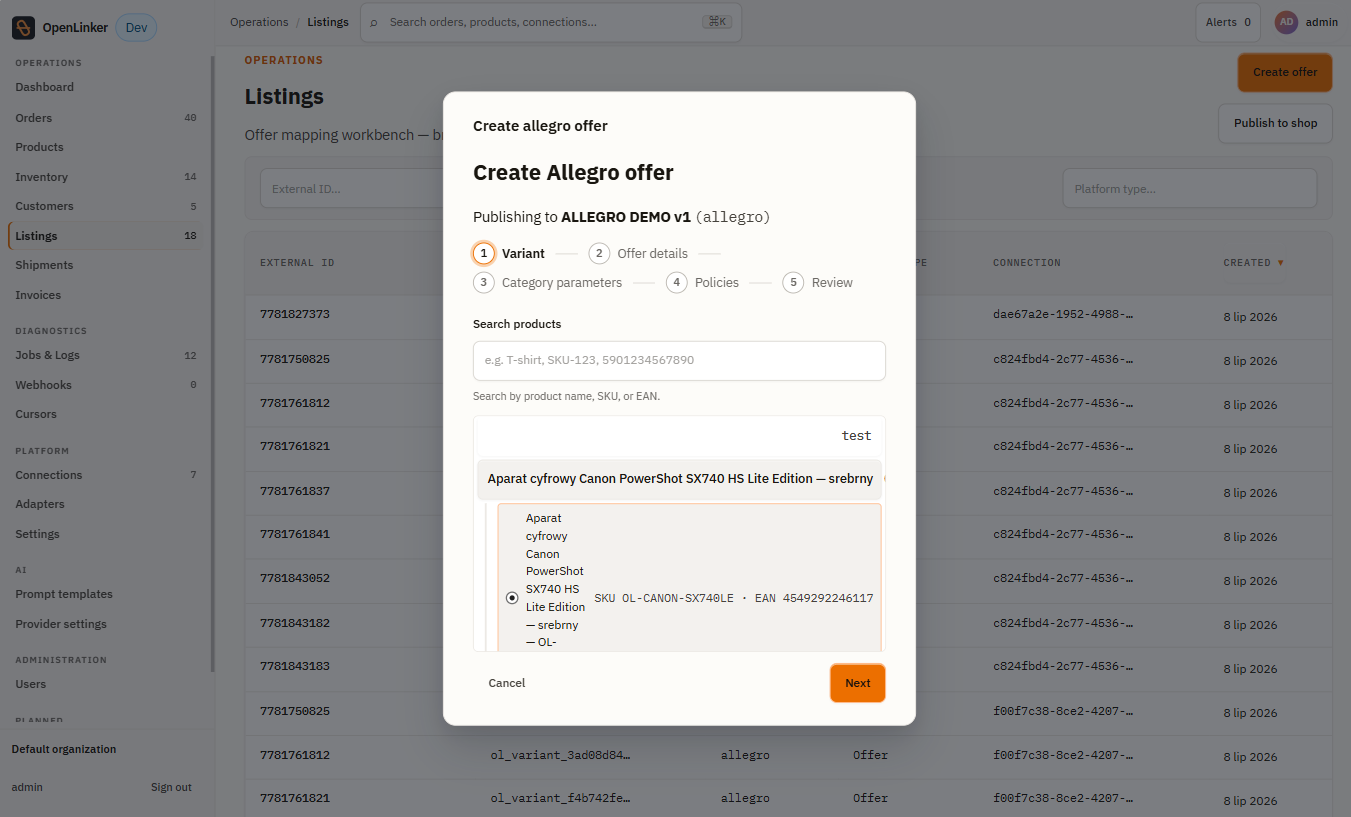The image size is (1351, 817).
Task: Open Provider settings in the sidebar
Action: (105, 624)
